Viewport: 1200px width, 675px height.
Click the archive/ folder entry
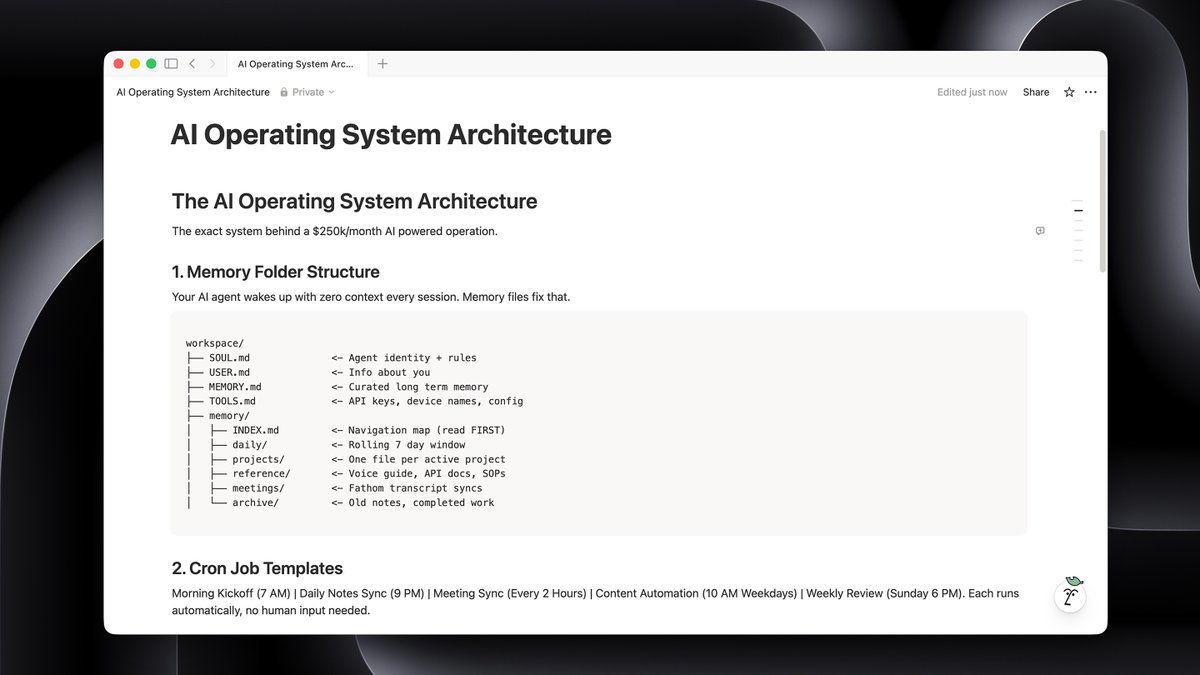pos(256,503)
